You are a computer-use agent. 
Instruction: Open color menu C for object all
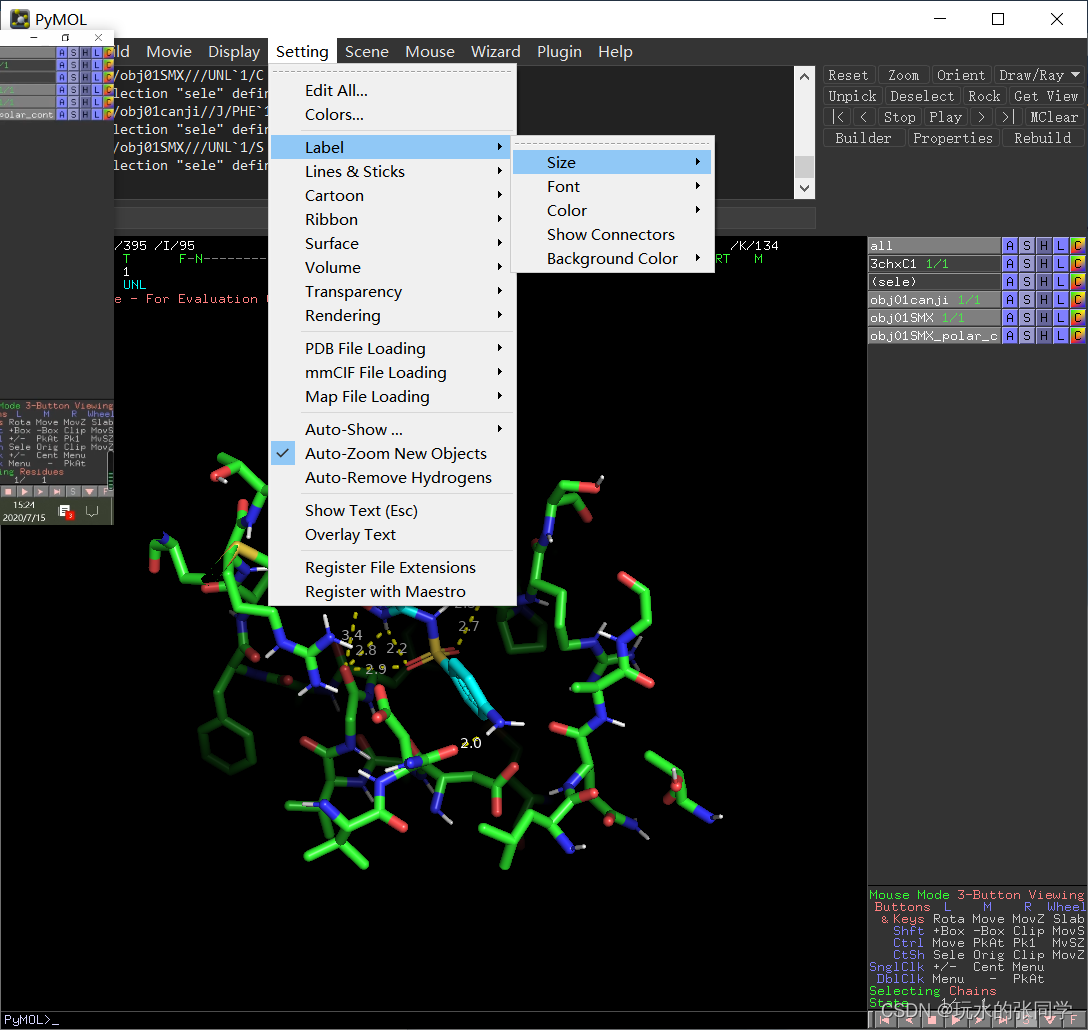click(1078, 246)
